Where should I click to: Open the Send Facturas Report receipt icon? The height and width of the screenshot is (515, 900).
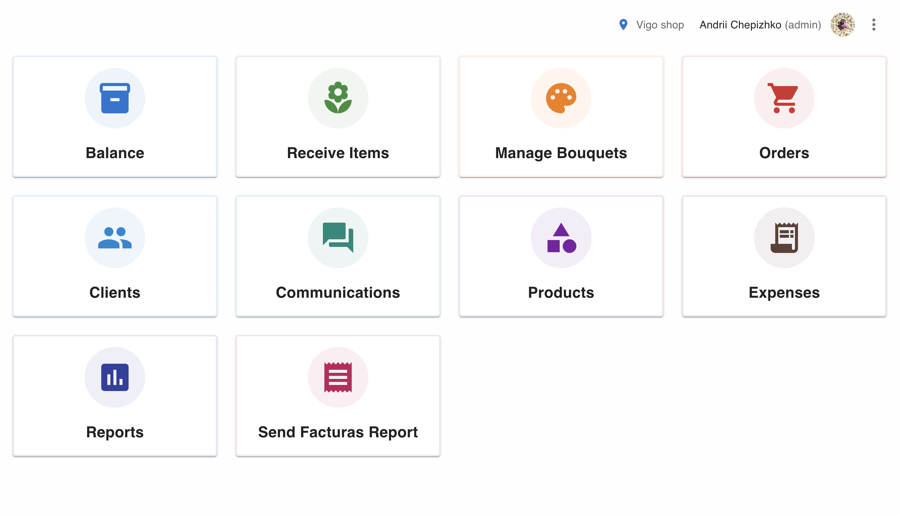pyautogui.click(x=338, y=377)
